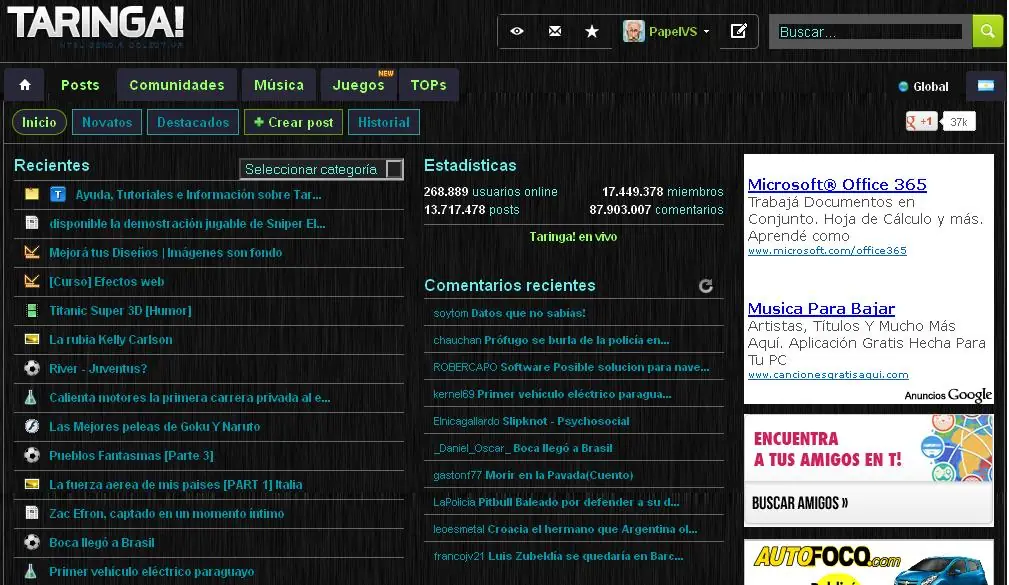
Task: Click the Anuncios Google label
Action: (x=948, y=395)
